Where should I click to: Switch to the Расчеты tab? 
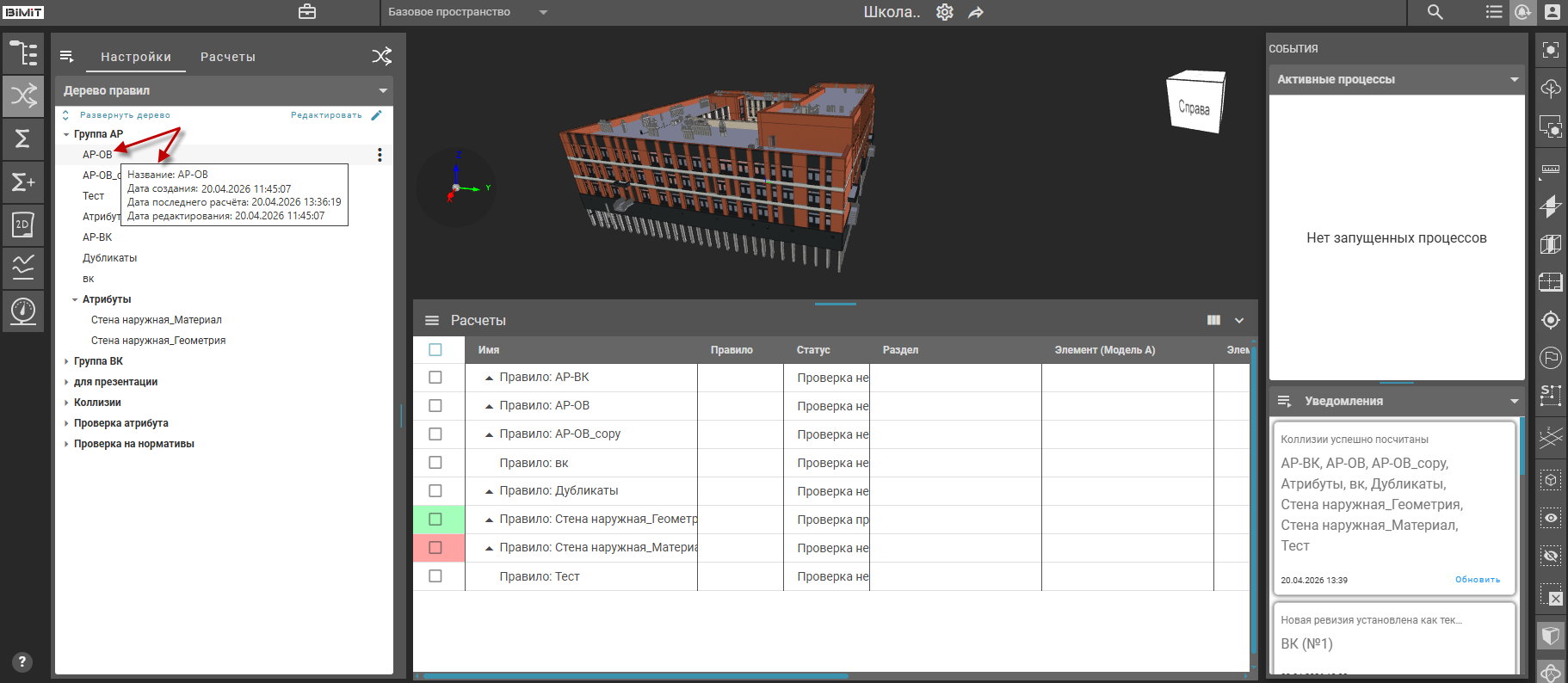click(x=227, y=57)
